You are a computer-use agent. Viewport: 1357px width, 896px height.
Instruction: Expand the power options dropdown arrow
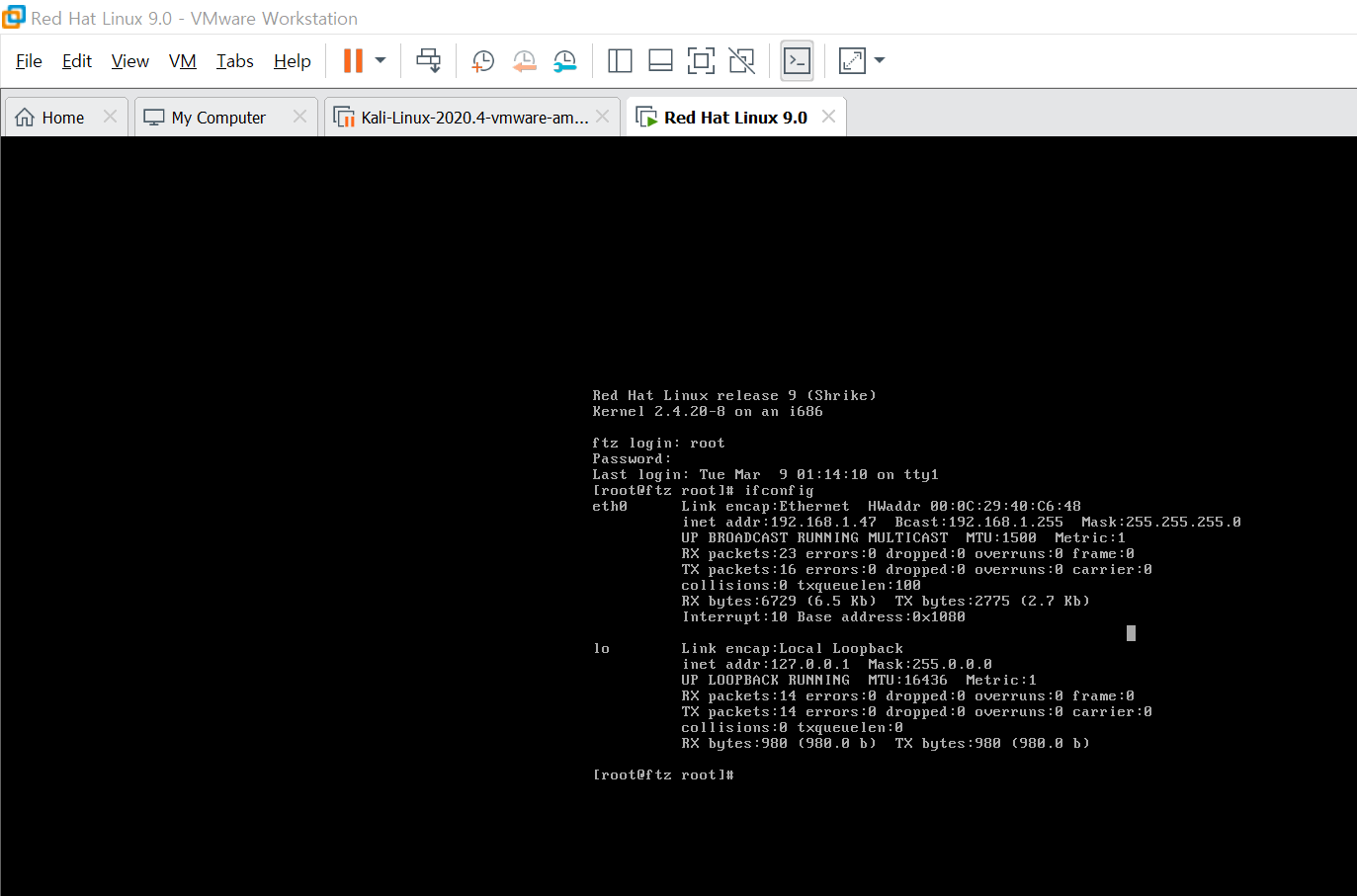pyautogui.click(x=381, y=61)
